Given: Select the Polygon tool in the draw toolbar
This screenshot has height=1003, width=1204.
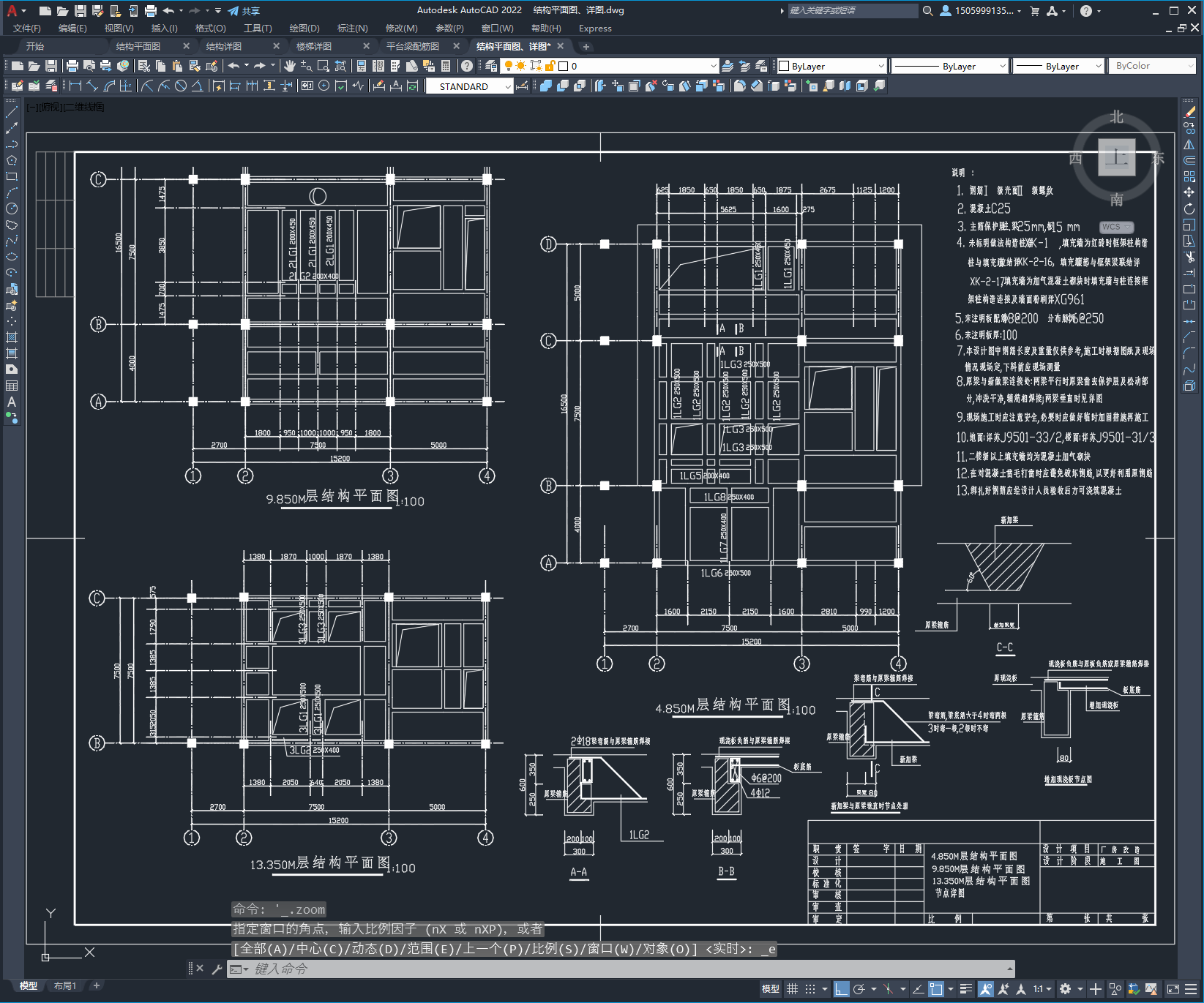Looking at the screenshot, I should click(x=12, y=160).
